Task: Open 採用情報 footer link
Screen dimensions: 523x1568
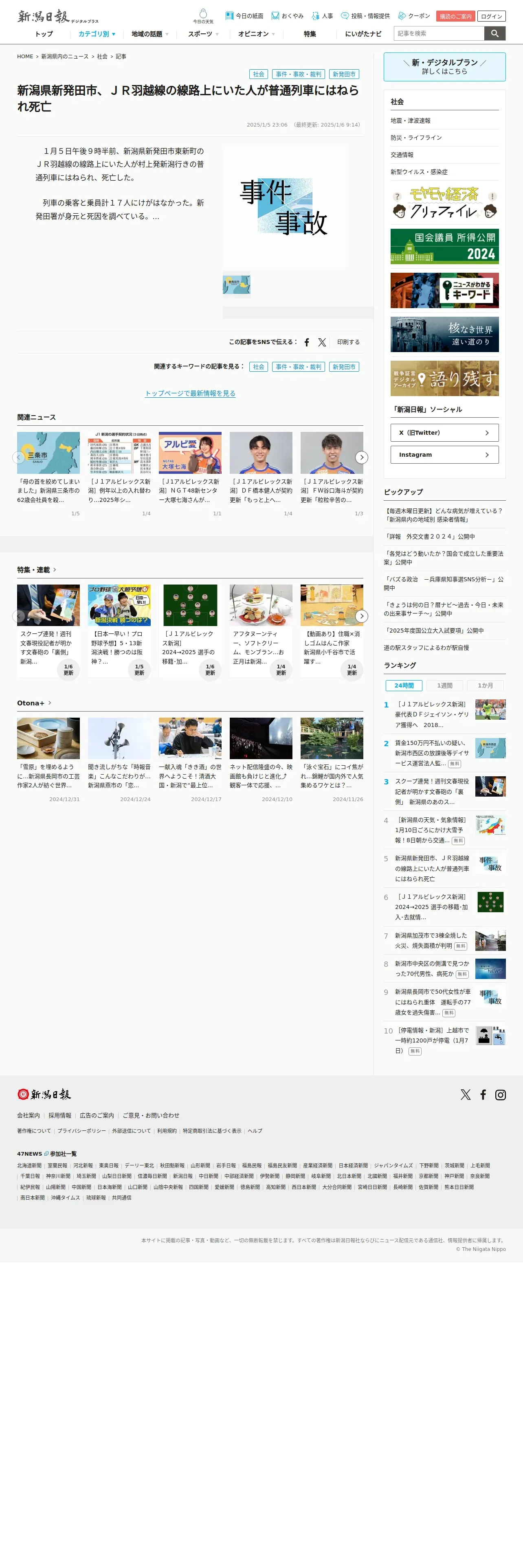Action: [59, 1116]
